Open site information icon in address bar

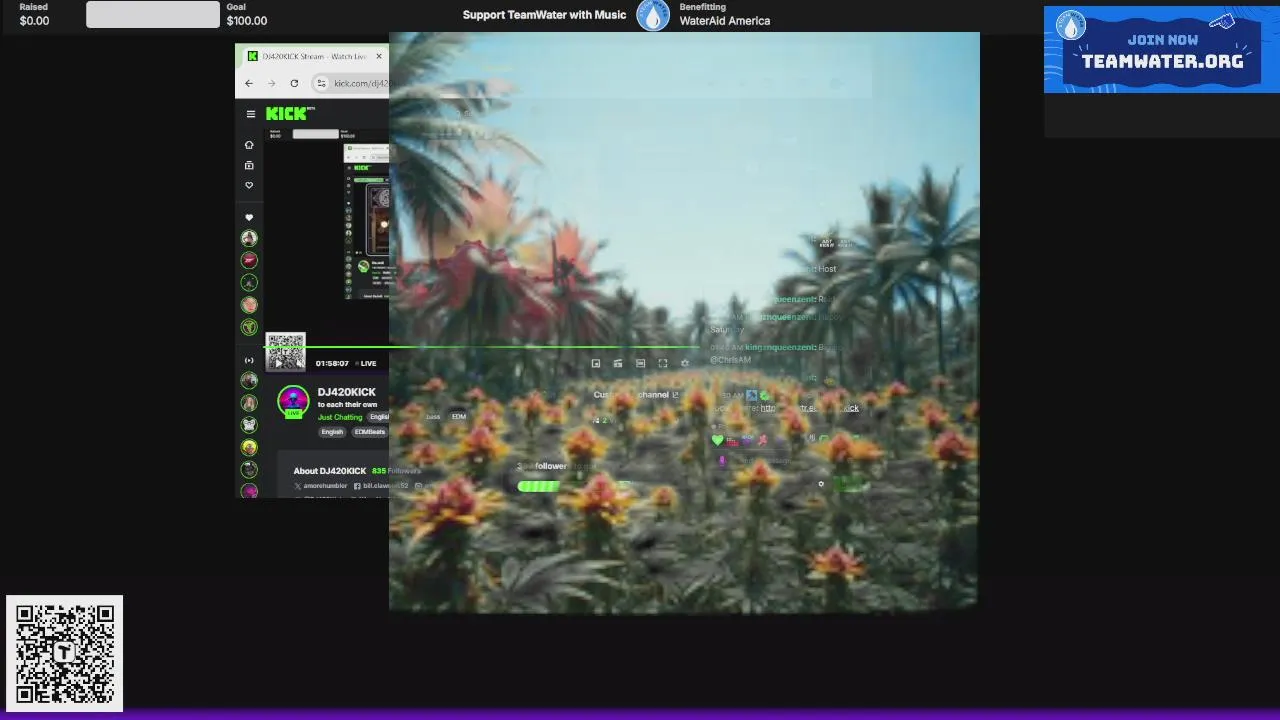(x=321, y=83)
